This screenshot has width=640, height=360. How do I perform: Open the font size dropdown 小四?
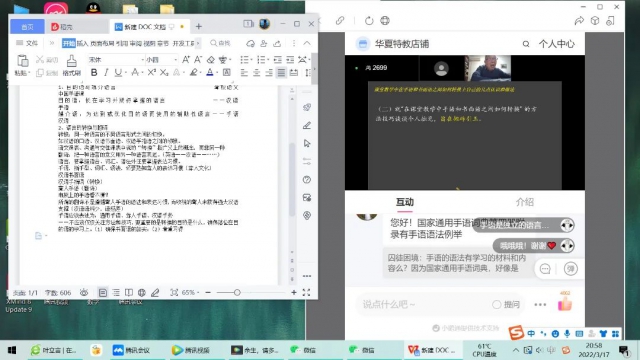(162, 60)
